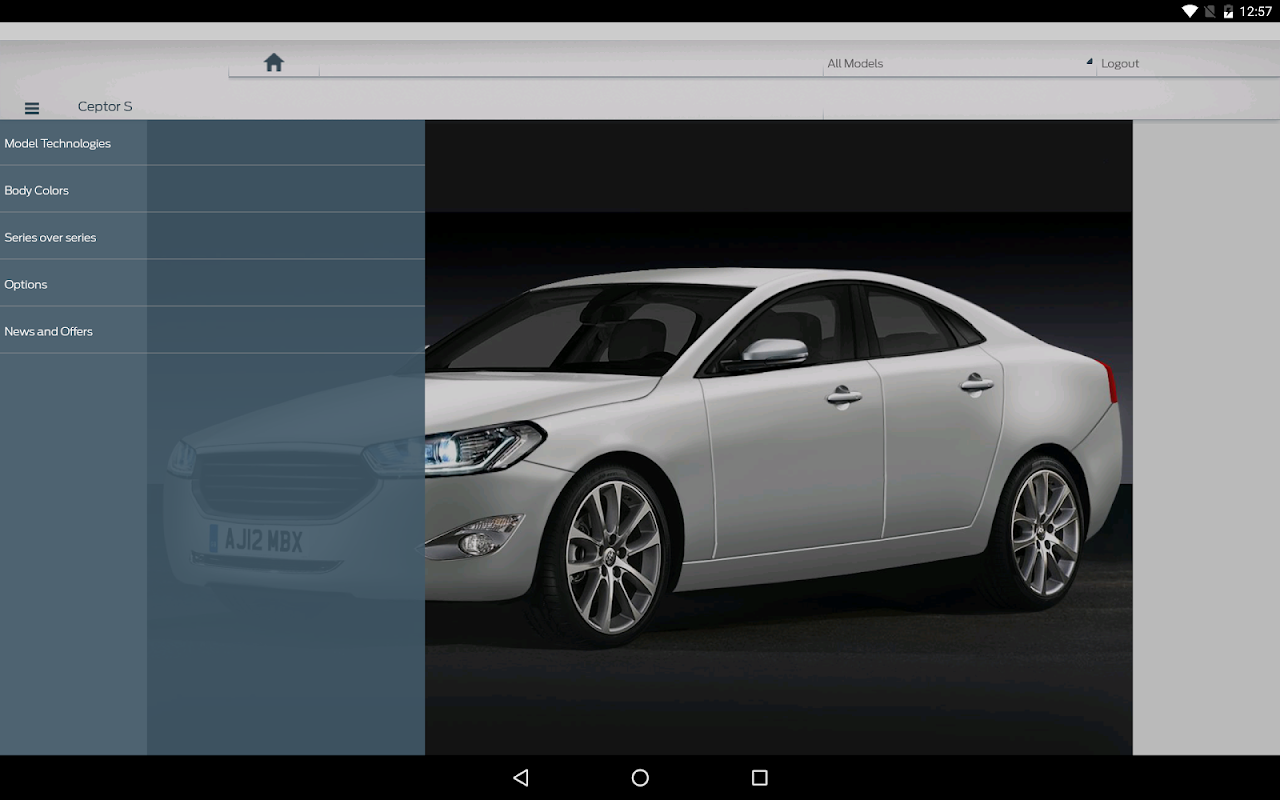
Task: Tap the white Ceptor S car image
Action: click(778, 437)
